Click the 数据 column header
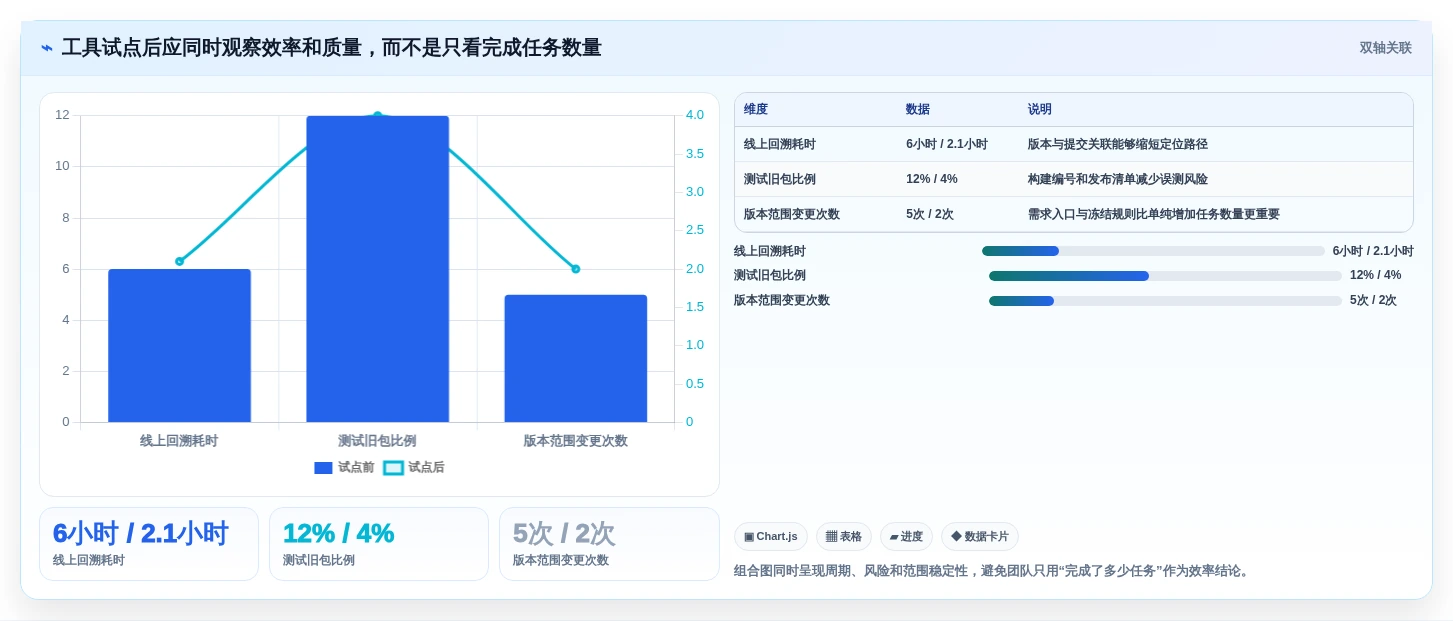1453x621 pixels. 918,110
